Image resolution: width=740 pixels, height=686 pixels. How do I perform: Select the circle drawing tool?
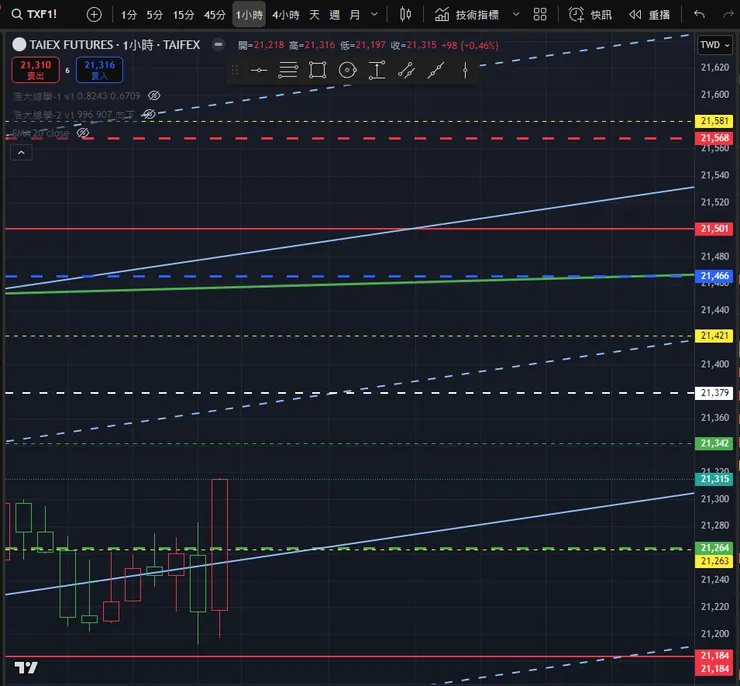[347, 70]
